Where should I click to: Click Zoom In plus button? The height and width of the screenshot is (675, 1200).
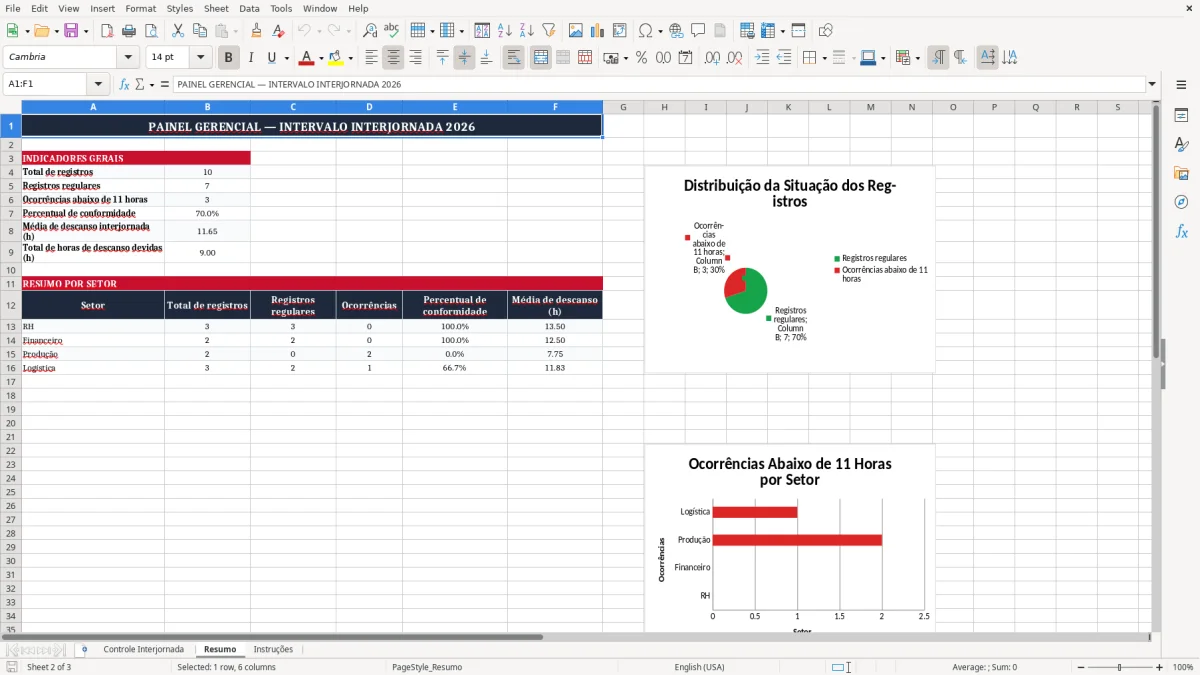click(x=1159, y=667)
